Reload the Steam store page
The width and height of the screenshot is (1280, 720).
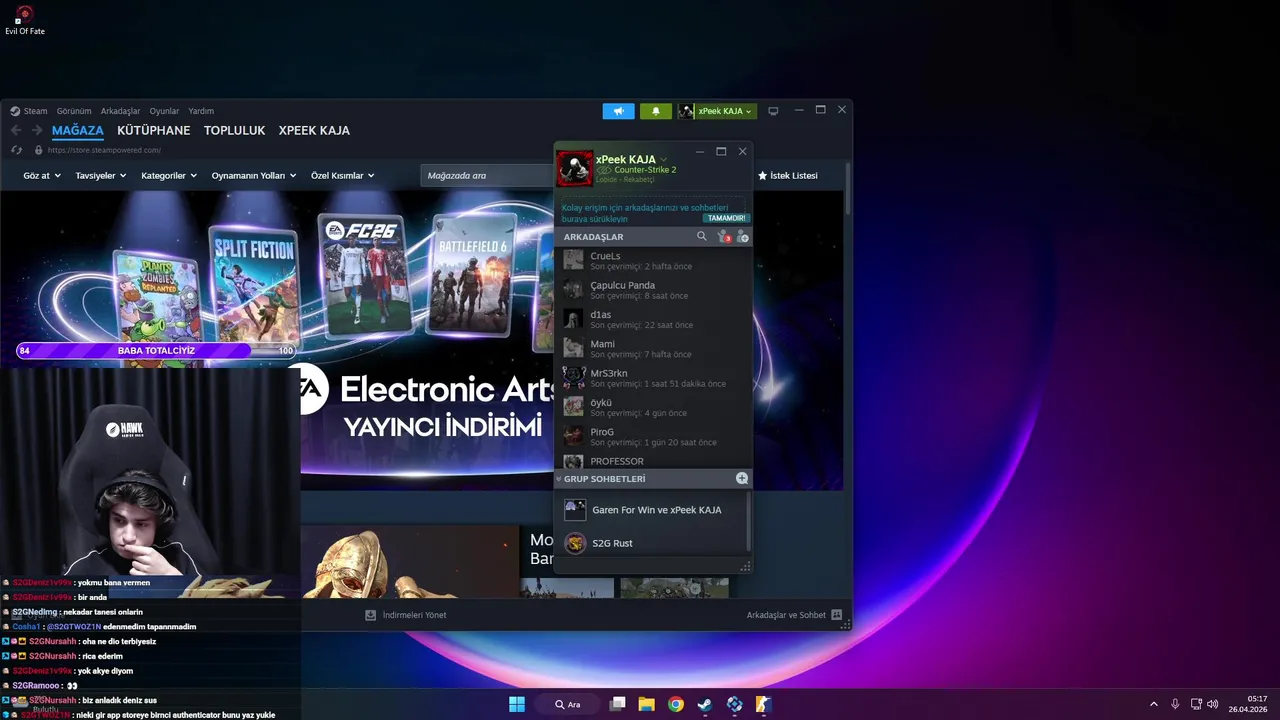click(x=16, y=150)
